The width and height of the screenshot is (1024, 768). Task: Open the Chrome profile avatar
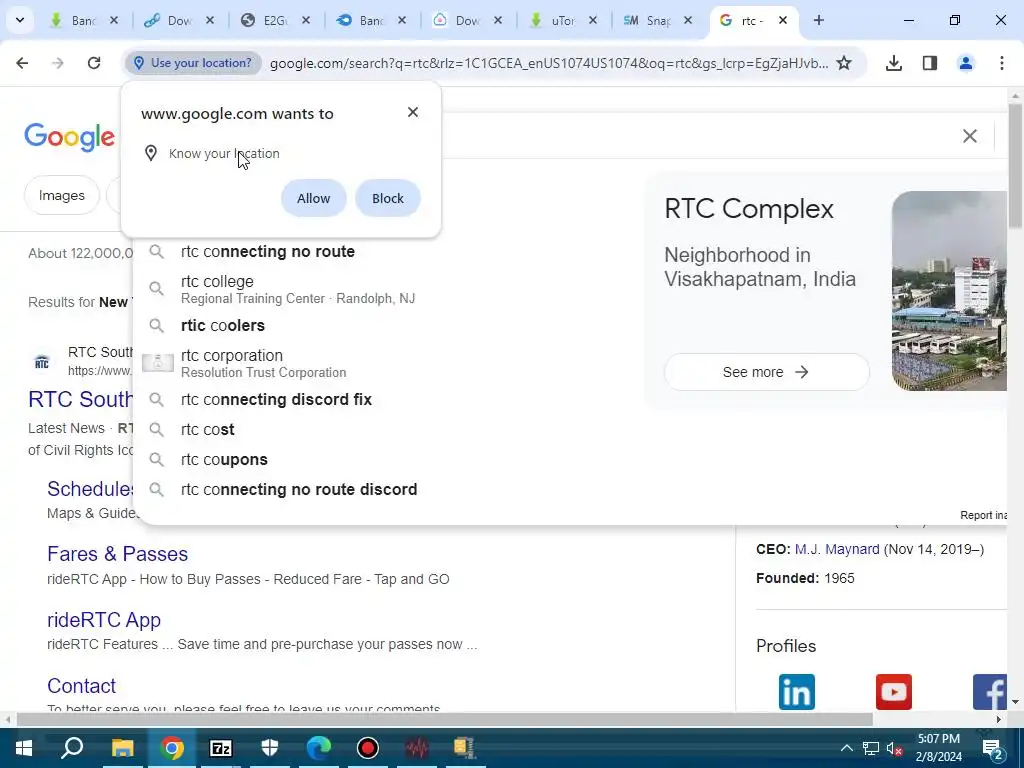(x=965, y=63)
